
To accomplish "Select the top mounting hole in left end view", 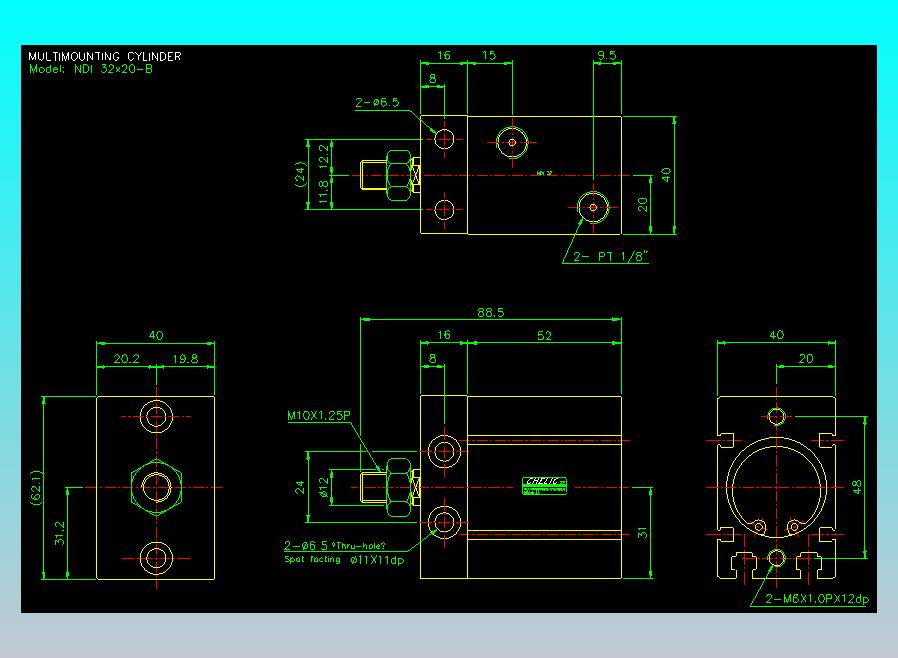I will pos(156,417).
